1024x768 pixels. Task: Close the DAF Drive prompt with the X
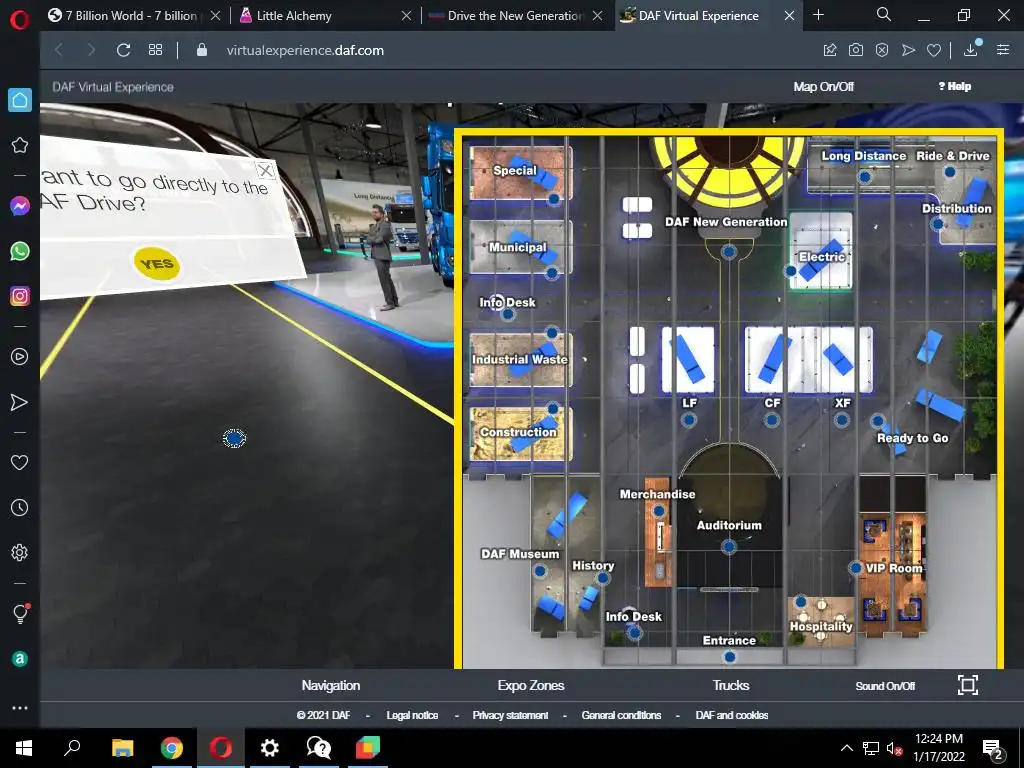click(265, 171)
